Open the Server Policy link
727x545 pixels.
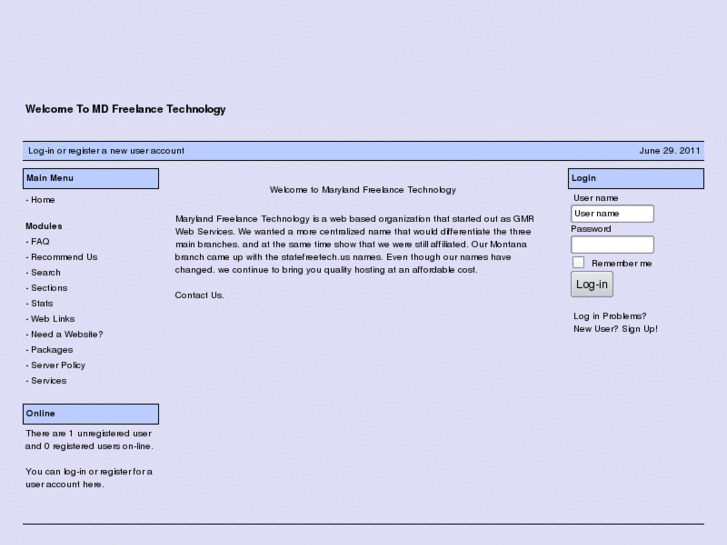(58, 365)
